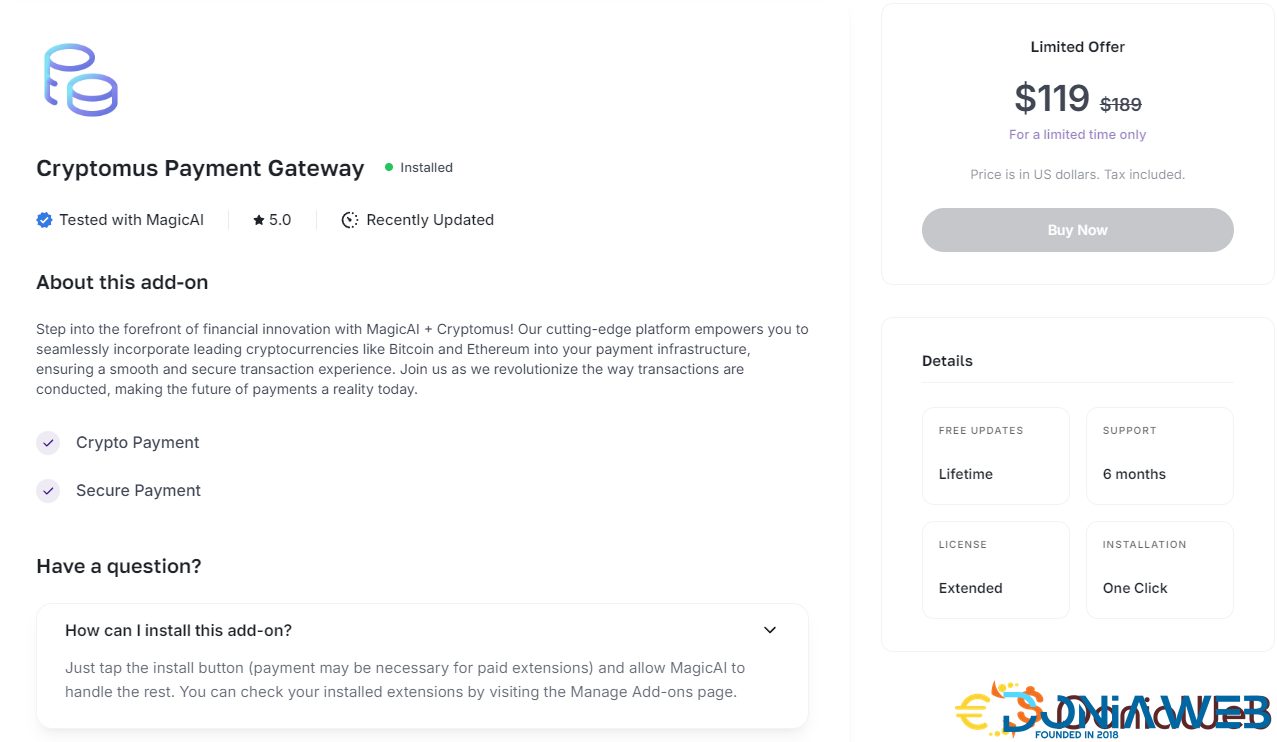Image resolution: width=1277 pixels, height=742 pixels.
Task: Toggle the 'How can I install this add-on?' question
Action: pos(178,631)
